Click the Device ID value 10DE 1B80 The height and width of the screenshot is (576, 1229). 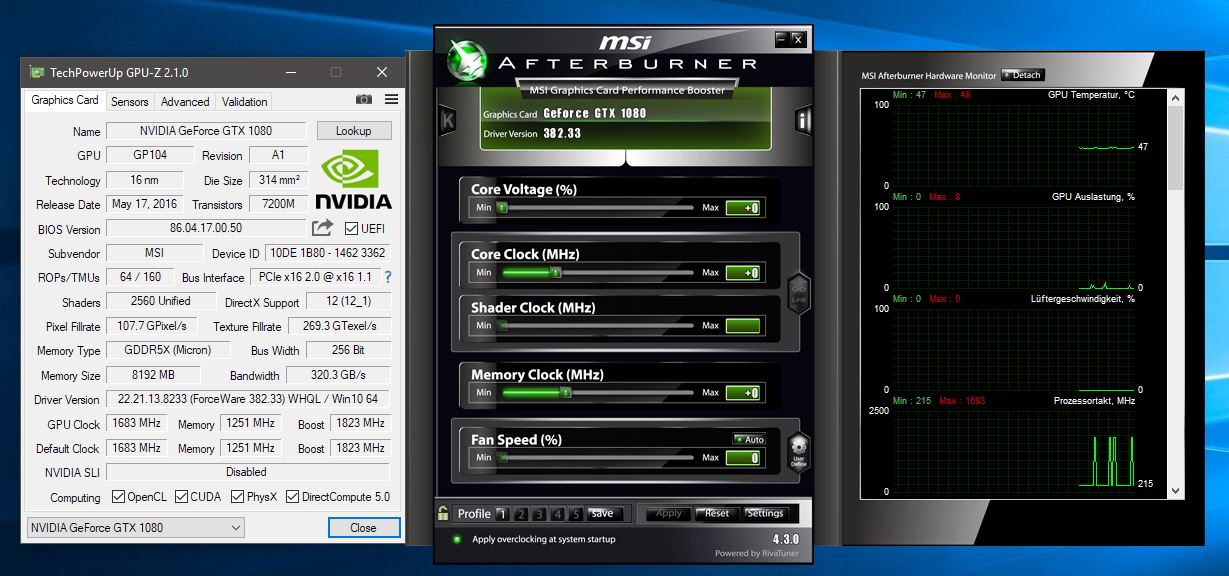coord(327,253)
